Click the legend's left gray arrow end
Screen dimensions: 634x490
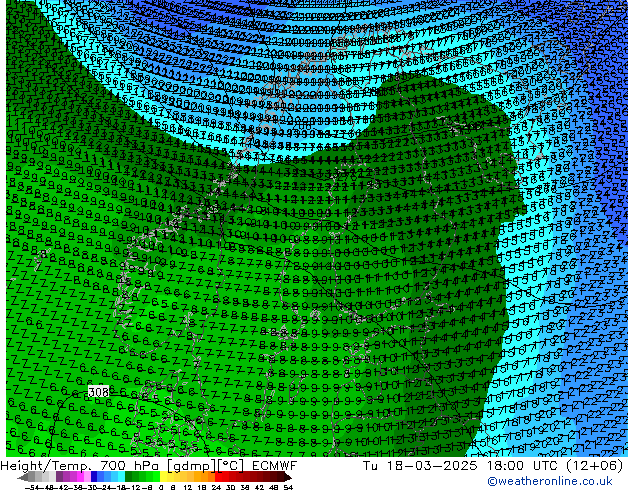point(23,477)
